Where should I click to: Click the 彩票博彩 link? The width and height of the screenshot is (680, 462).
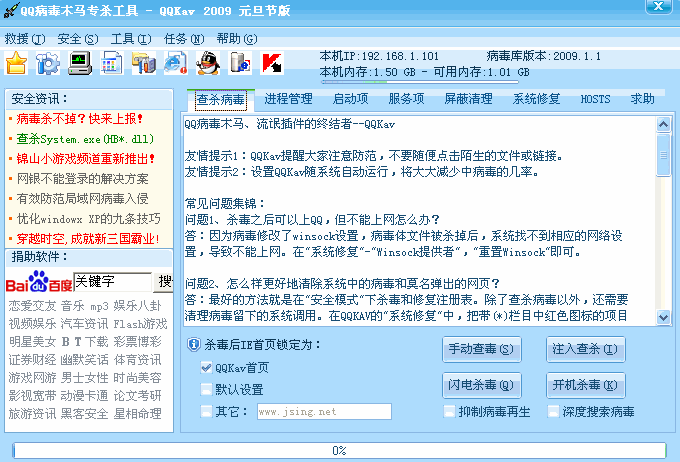click(x=137, y=342)
